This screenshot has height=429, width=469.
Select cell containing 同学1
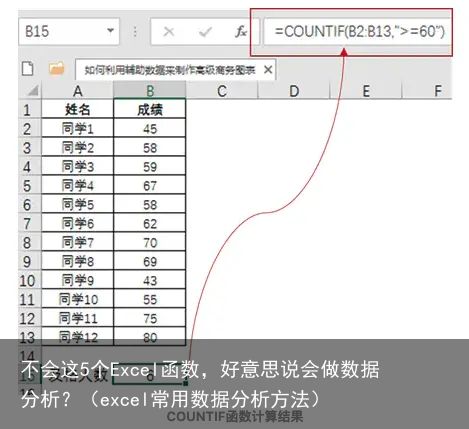pyautogui.click(x=77, y=128)
